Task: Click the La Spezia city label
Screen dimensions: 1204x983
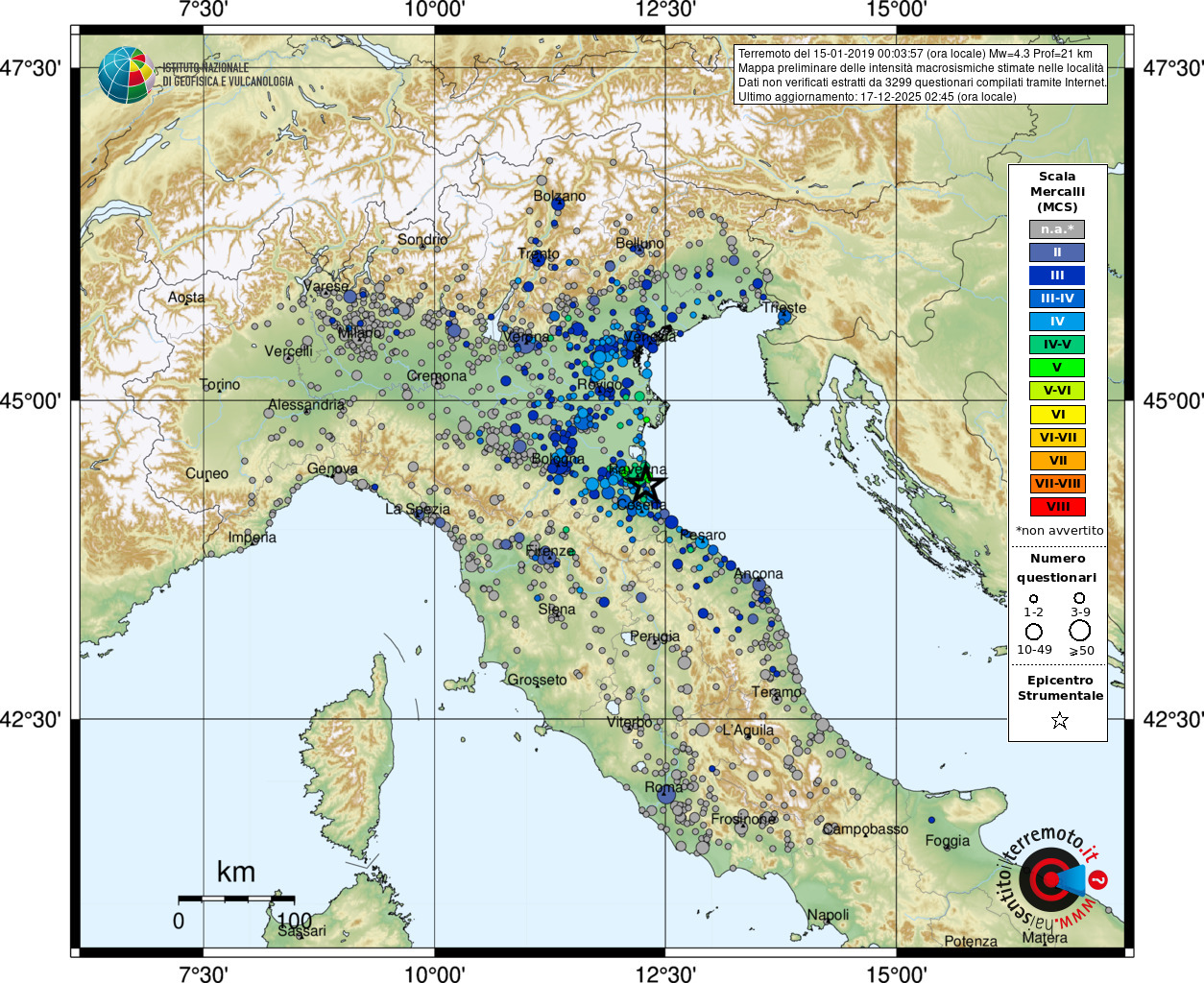Action: 418,509
